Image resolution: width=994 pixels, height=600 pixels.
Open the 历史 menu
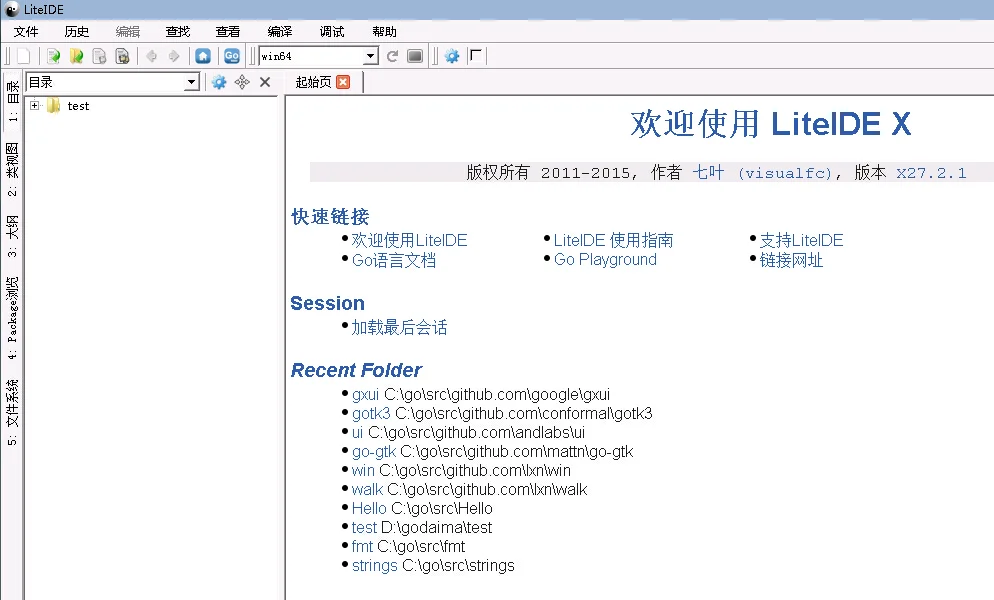pos(77,32)
